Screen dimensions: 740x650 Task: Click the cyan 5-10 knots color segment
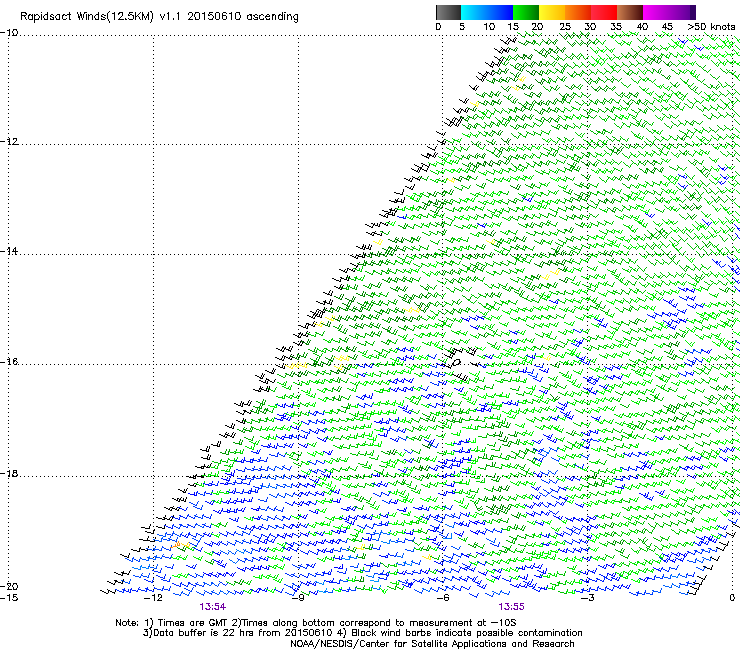point(474,12)
